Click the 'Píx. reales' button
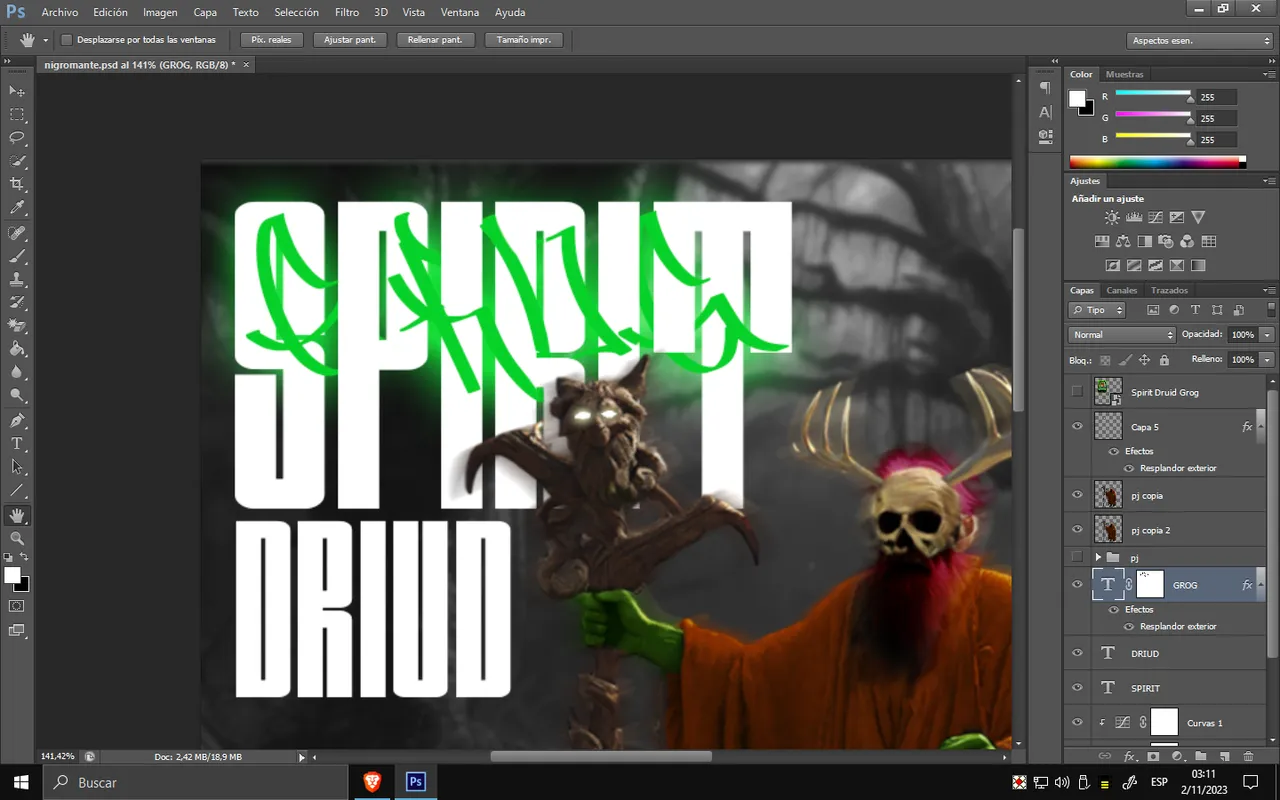The image size is (1280, 800). coord(271,40)
